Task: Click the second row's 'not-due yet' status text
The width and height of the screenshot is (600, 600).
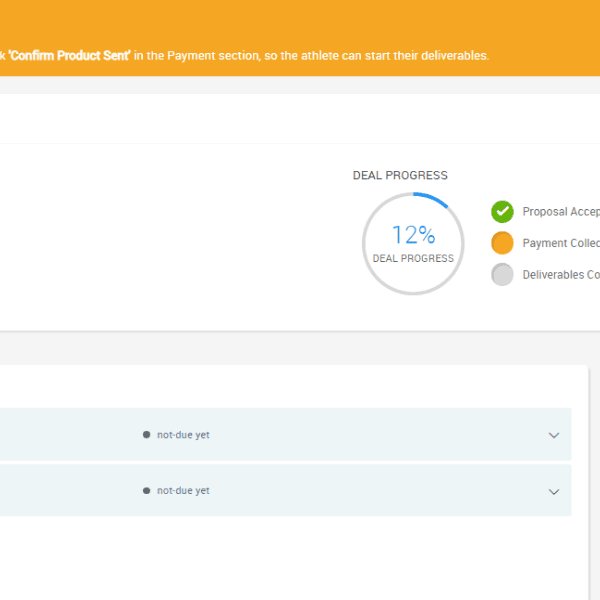Action: pos(183,491)
